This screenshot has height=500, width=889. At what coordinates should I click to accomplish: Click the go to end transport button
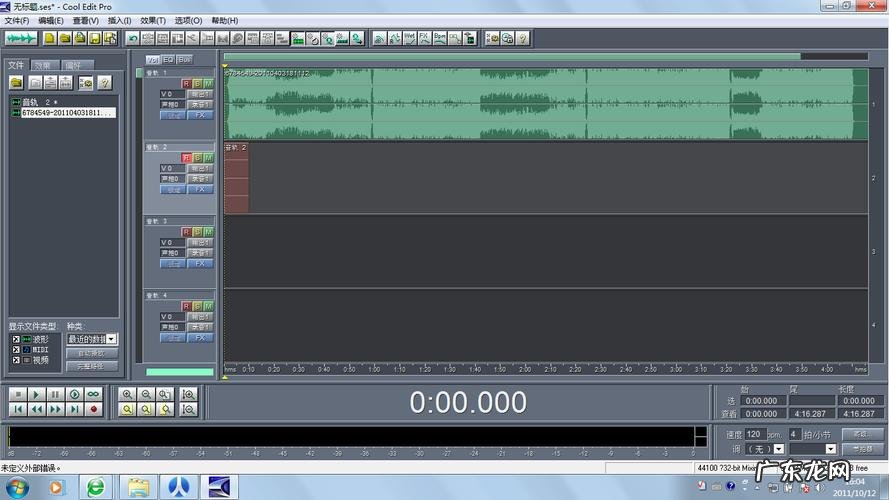(x=75, y=409)
